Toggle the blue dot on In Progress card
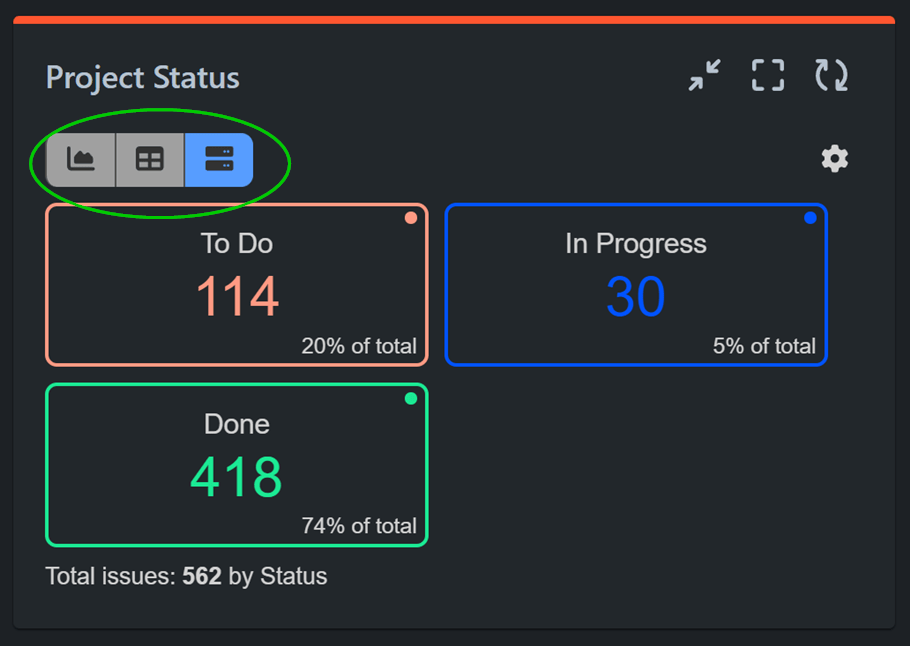Image resolution: width=910 pixels, height=646 pixels. point(811,217)
